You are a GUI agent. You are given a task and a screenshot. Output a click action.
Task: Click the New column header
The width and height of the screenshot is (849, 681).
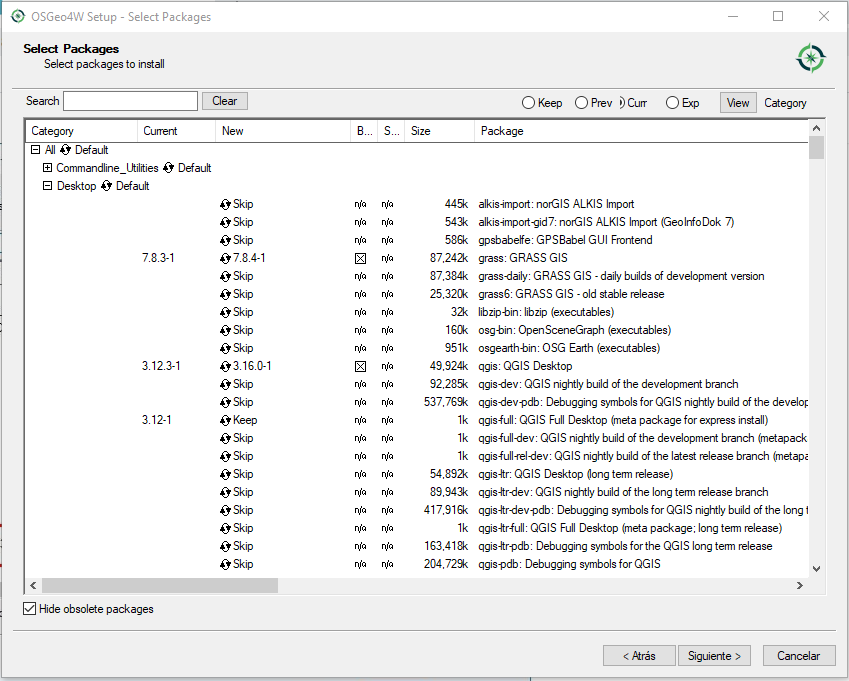[283, 131]
